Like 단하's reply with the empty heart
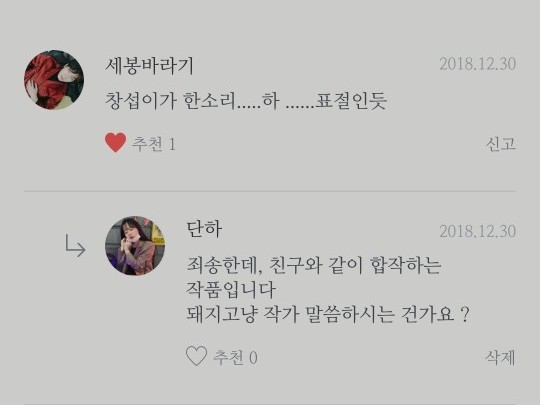This screenshot has height=405, width=540. click(196, 356)
